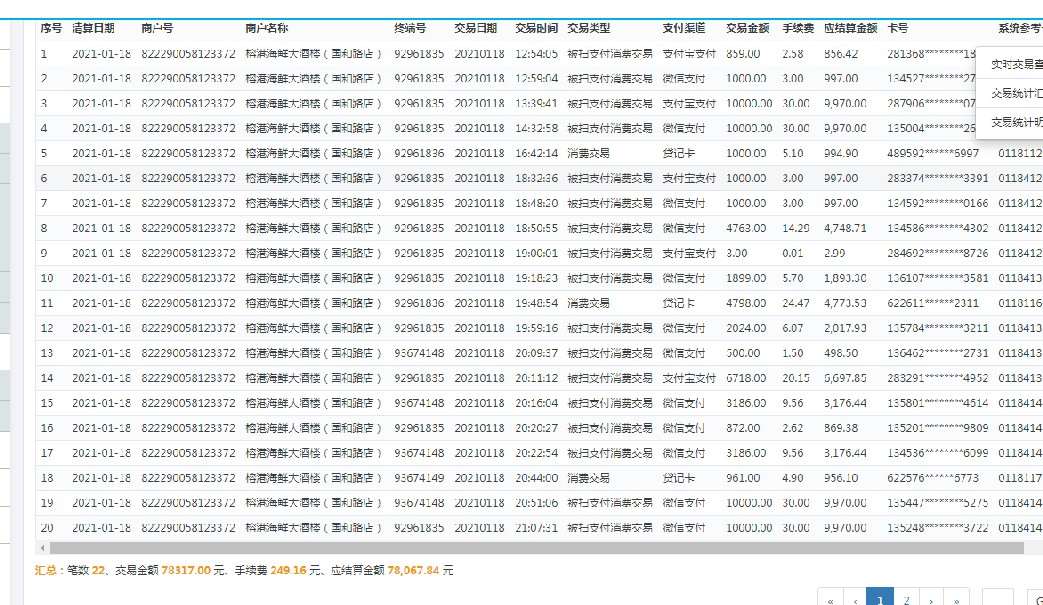1043x605 pixels.
Task: Click the 手续费 column header
Action: coord(796,28)
